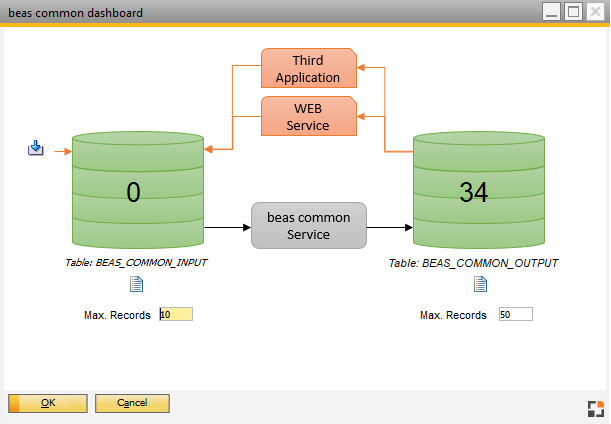This screenshot has width=611, height=424.
Task: Minimize the beas common dashboard window
Action: tap(551, 12)
